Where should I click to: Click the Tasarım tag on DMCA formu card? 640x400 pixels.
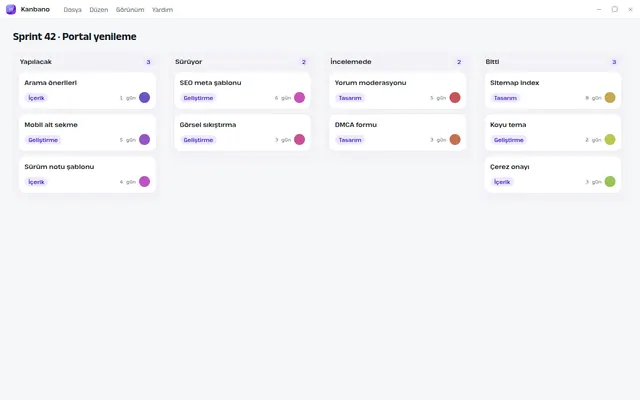coord(350,140)
